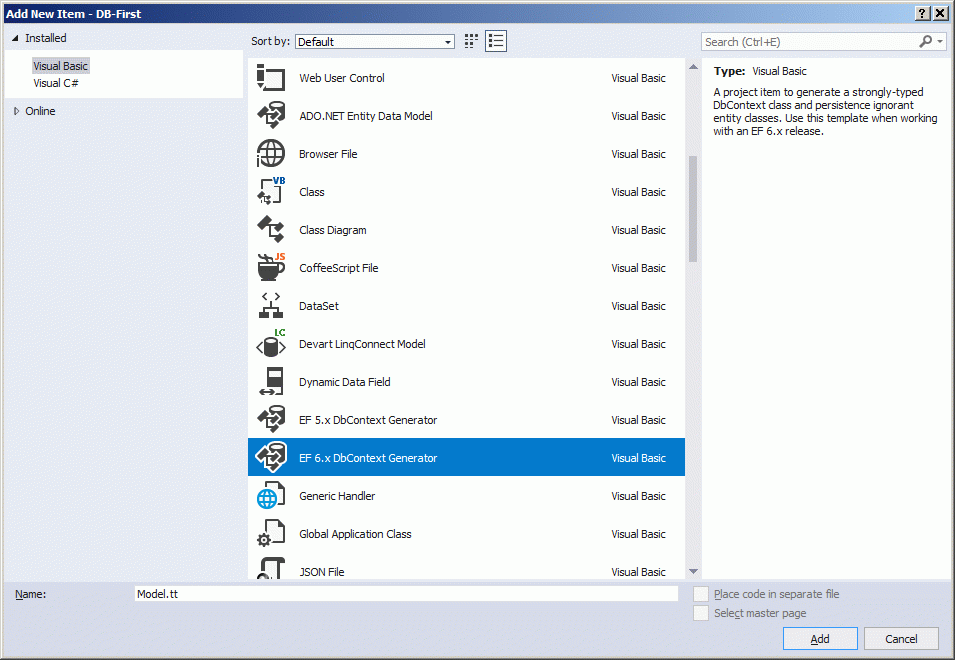
Task: Click the CoffeeScript File cup icon
Action: [271, 268]
